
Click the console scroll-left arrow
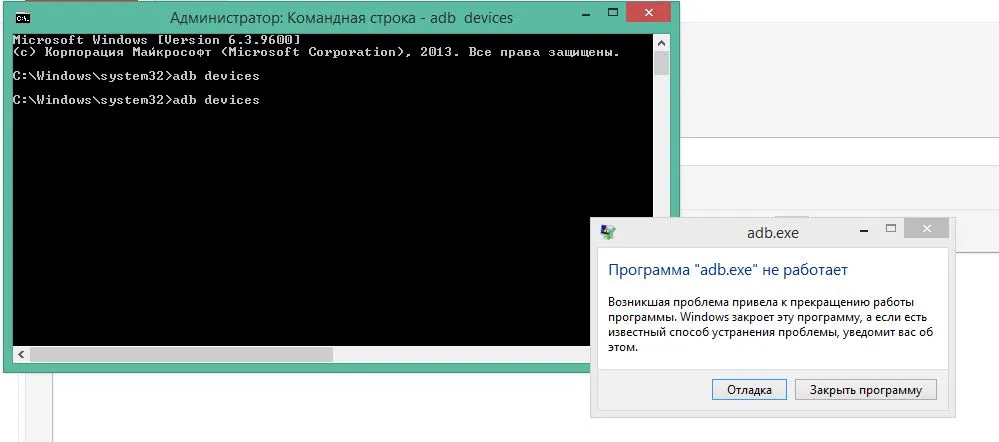20,355
